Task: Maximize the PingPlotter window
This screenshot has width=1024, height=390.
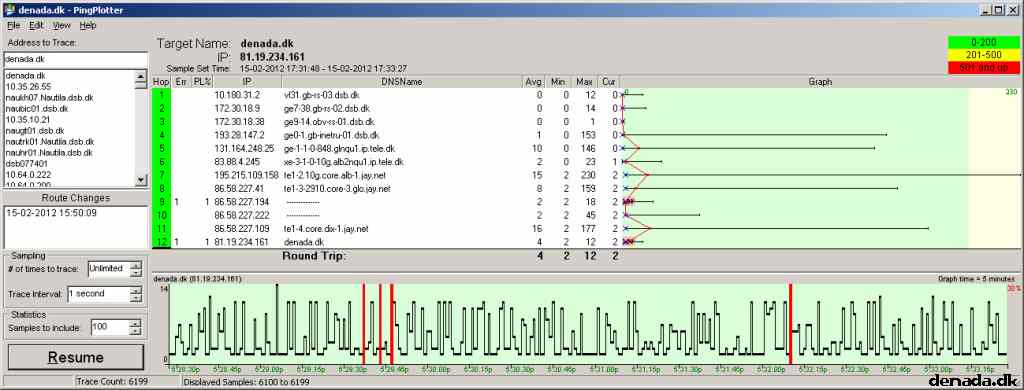Action: pyautogui.click(x=999, y=10)
